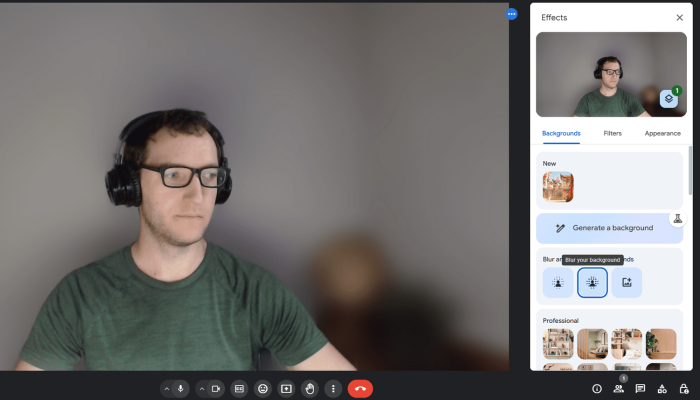
Task: Open meeting details info icon
Action: [597, 388]
